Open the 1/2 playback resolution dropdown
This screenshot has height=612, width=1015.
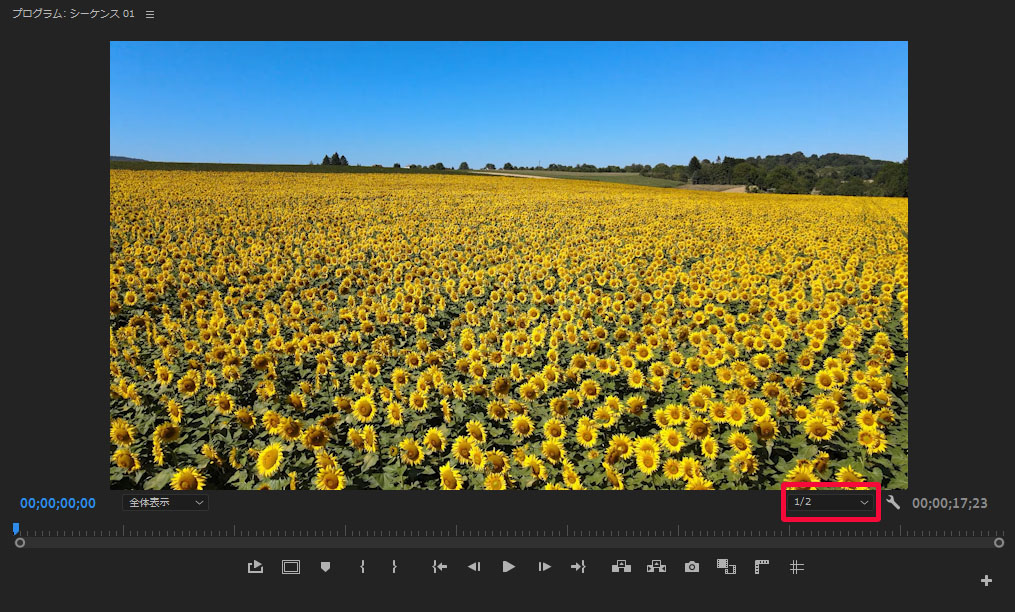[829, 502]
